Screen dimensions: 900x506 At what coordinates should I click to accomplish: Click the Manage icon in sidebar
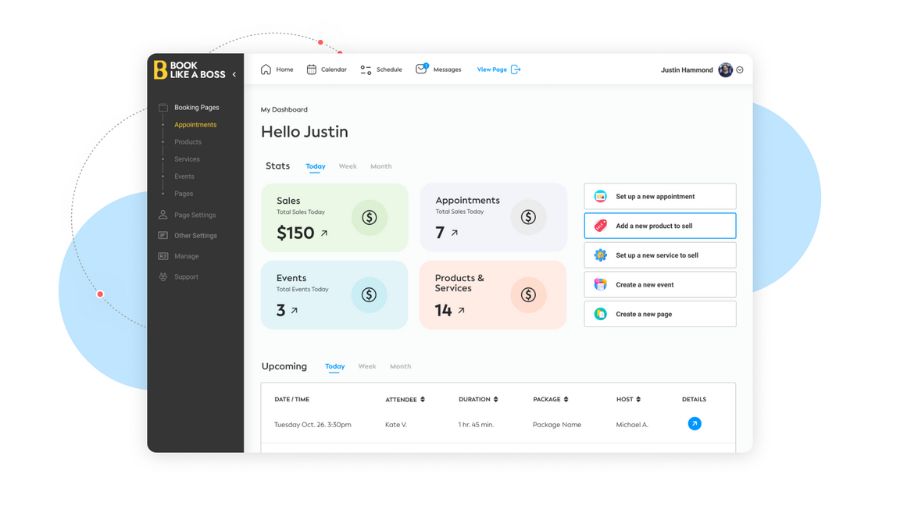point(163,256)
